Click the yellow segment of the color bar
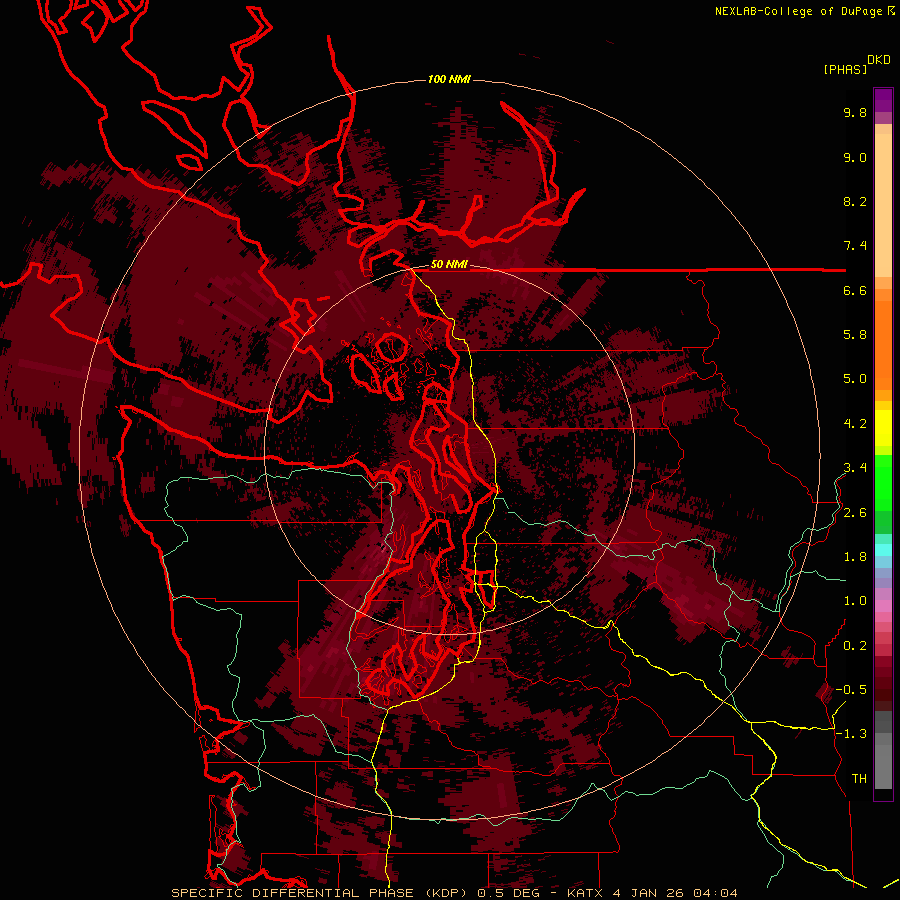 pyautogui.click(x=883, y=428)
